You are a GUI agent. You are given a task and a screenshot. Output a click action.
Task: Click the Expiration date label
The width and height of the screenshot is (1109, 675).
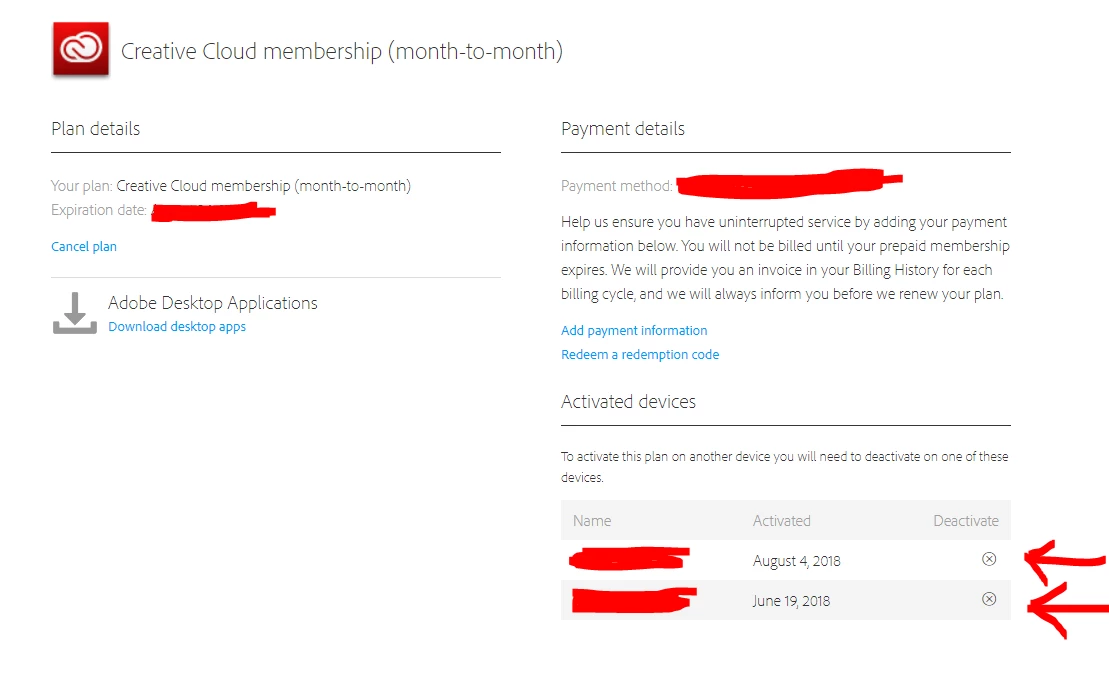click(x=99, y=211)
